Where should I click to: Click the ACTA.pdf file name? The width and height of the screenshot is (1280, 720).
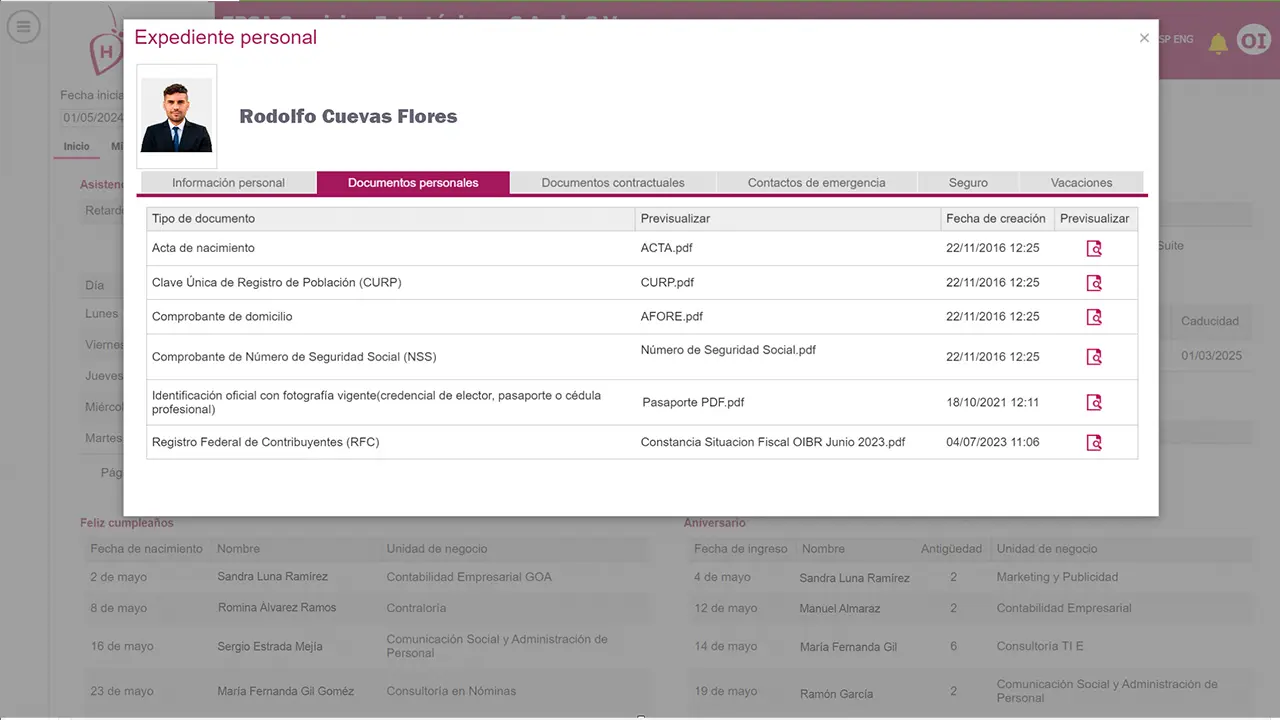pos(666,248)
